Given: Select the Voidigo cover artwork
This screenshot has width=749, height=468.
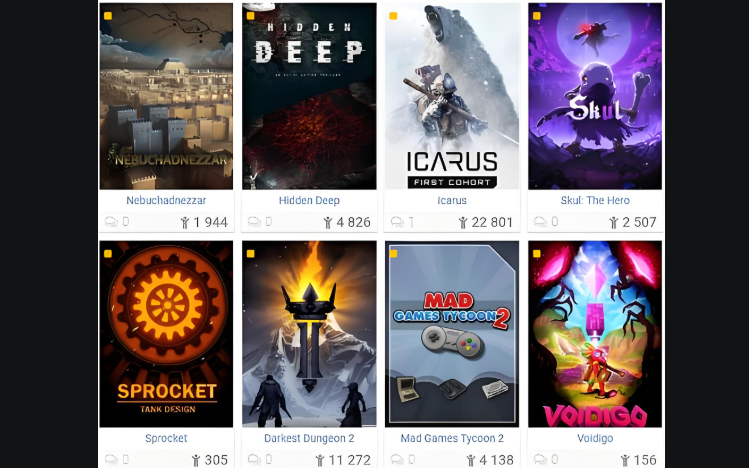Looking at the screenshot, I should click(x=595, y=334).
